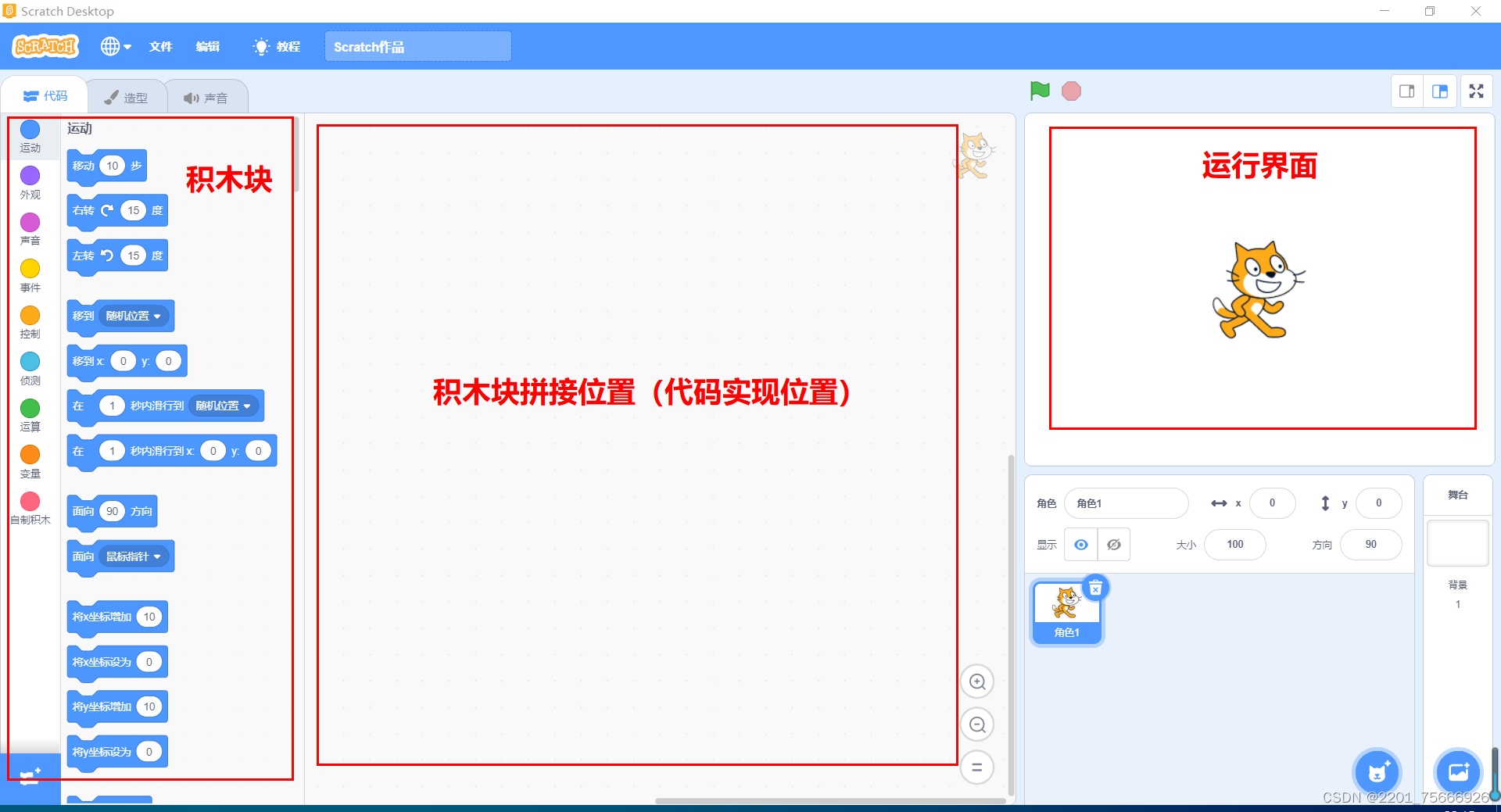
Task: Click the green flag to run project
Action: (1040, 91)
